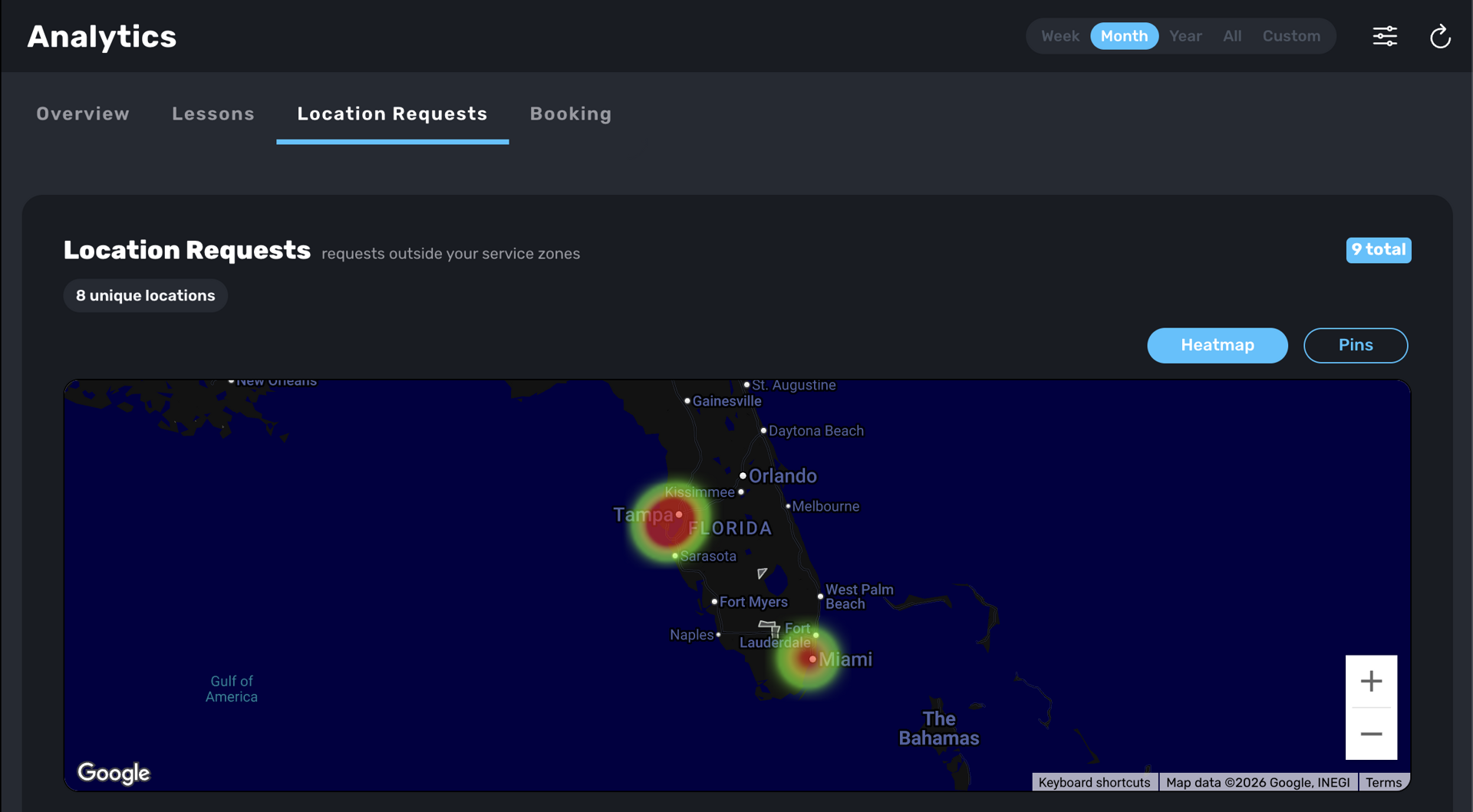
Task: Click the Sarasota map label
Action: tap(707, 556)
